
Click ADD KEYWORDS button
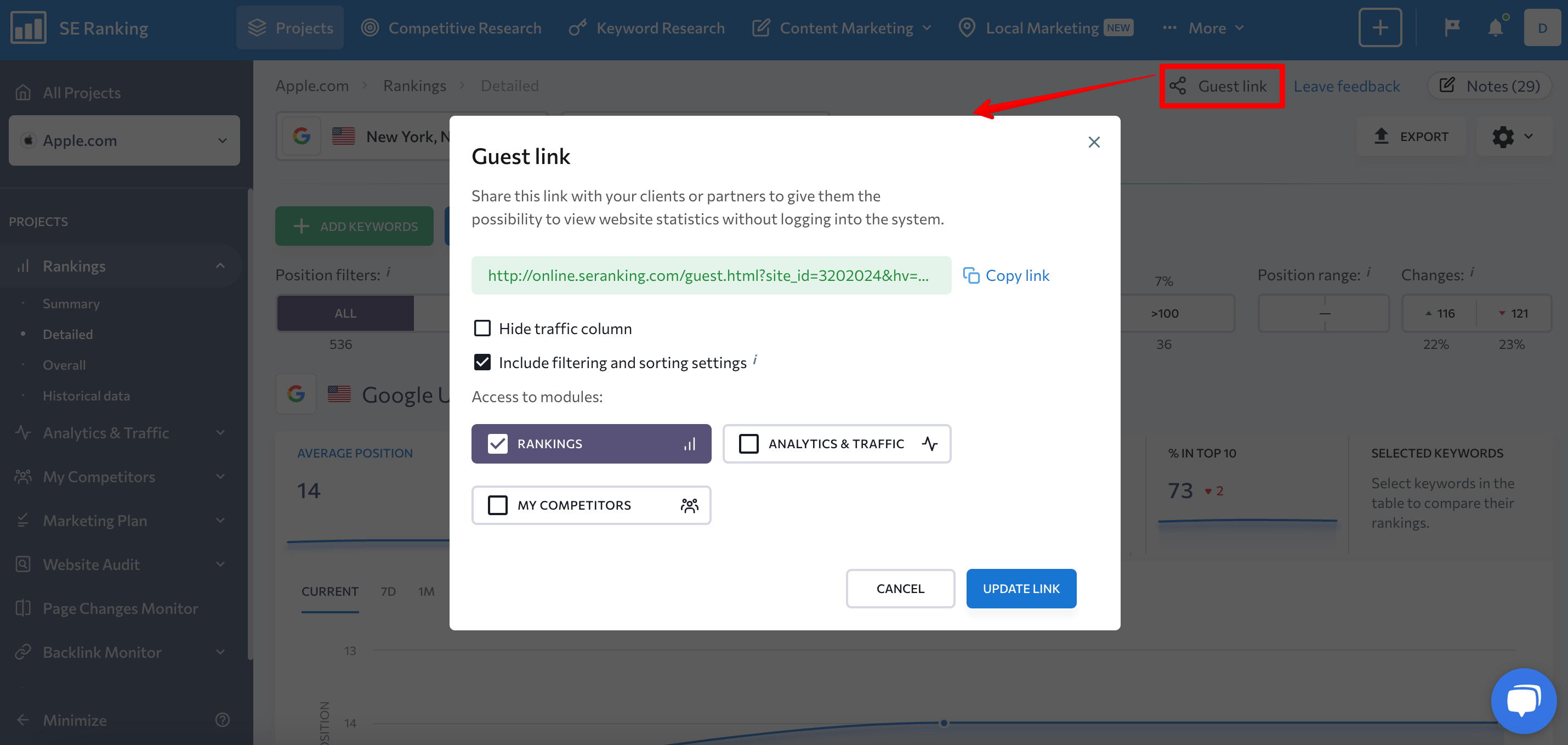click(354, 226)
